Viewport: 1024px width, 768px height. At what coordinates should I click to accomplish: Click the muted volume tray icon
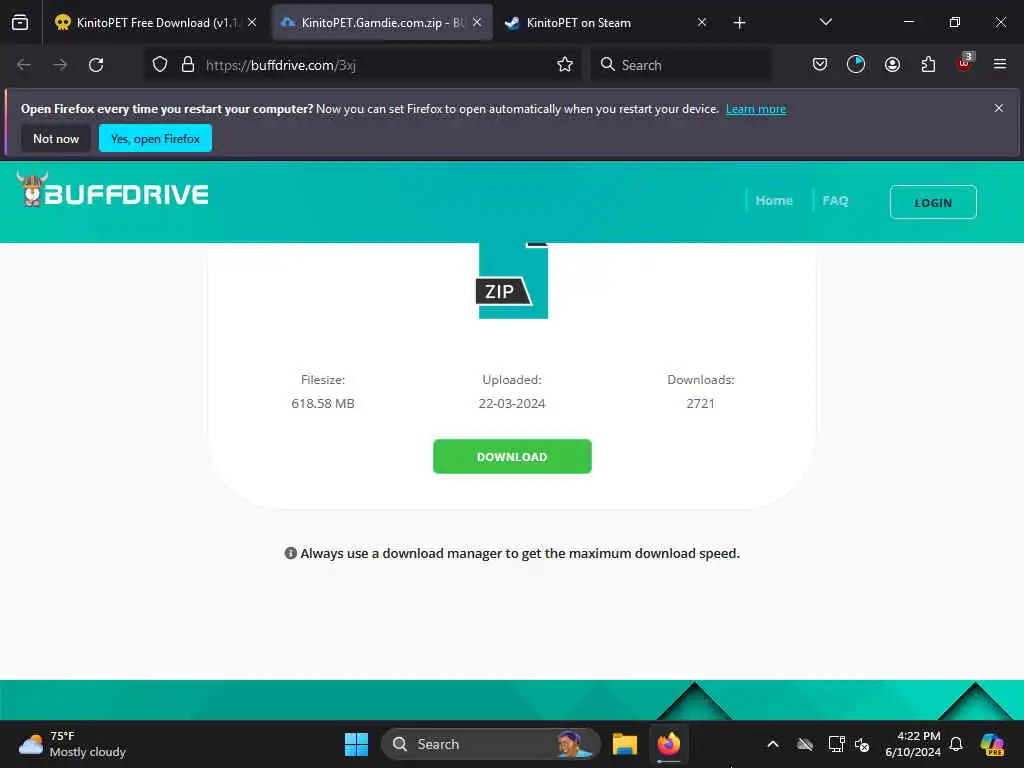pyautogui.click(x=862, y=744)
